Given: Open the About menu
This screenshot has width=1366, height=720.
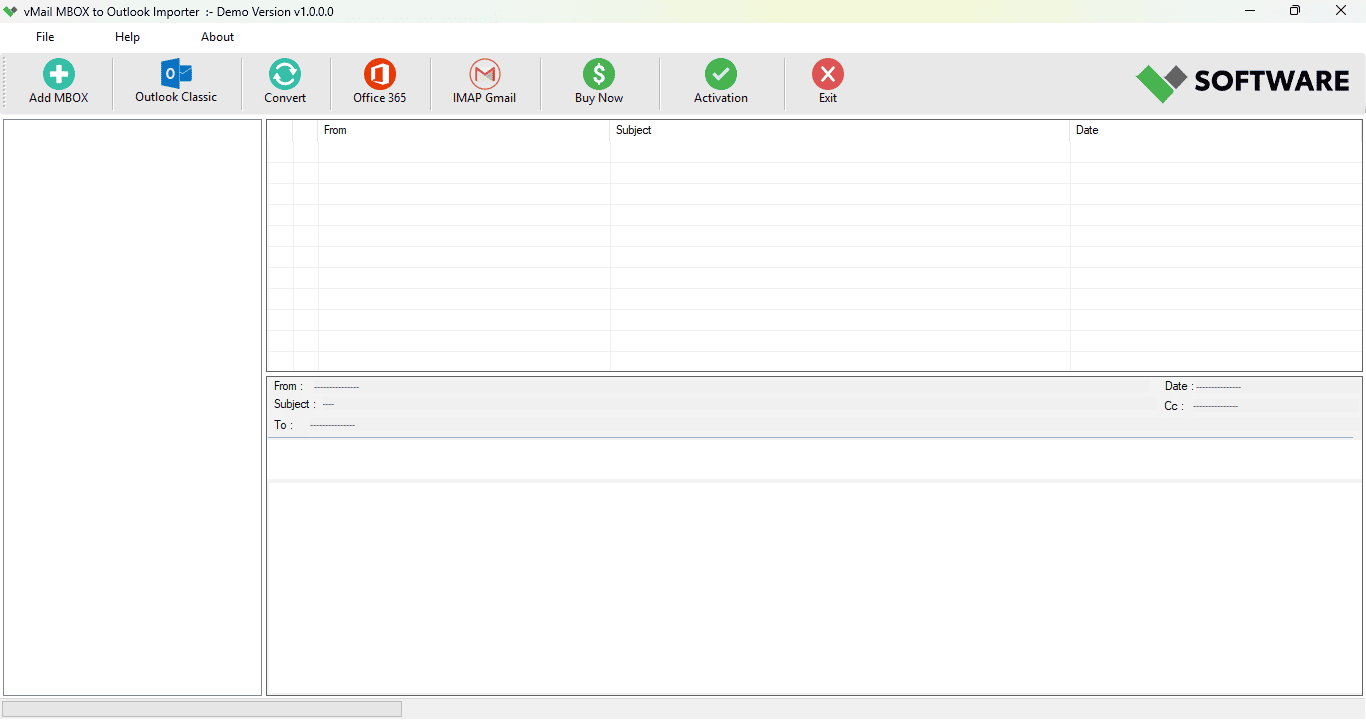Looking at the screenshot, I should (217, 37).
